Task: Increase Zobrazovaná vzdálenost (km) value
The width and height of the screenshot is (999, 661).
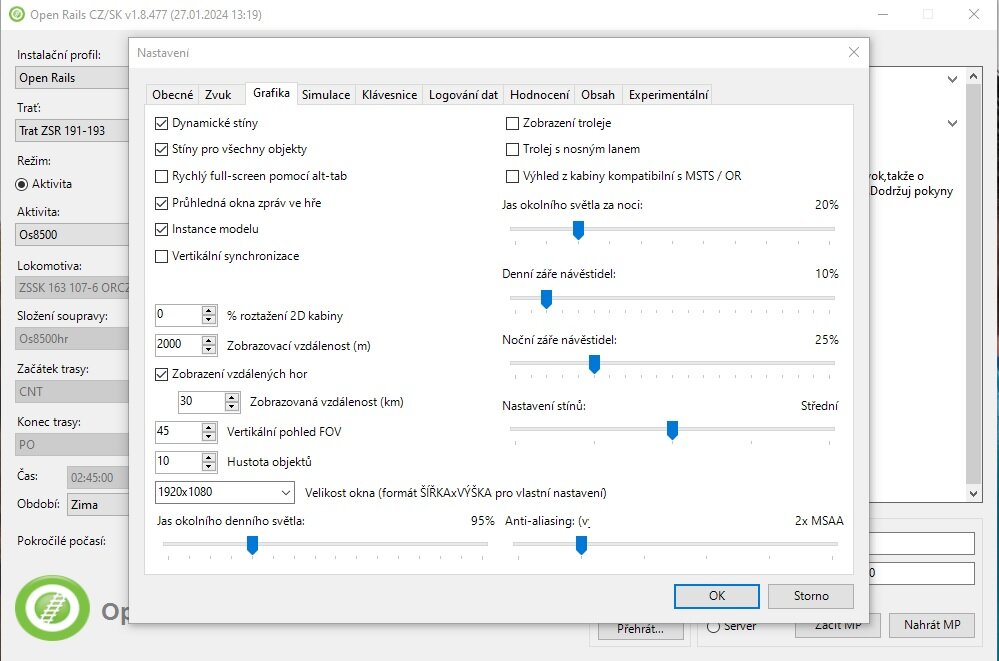Action: 232,398
